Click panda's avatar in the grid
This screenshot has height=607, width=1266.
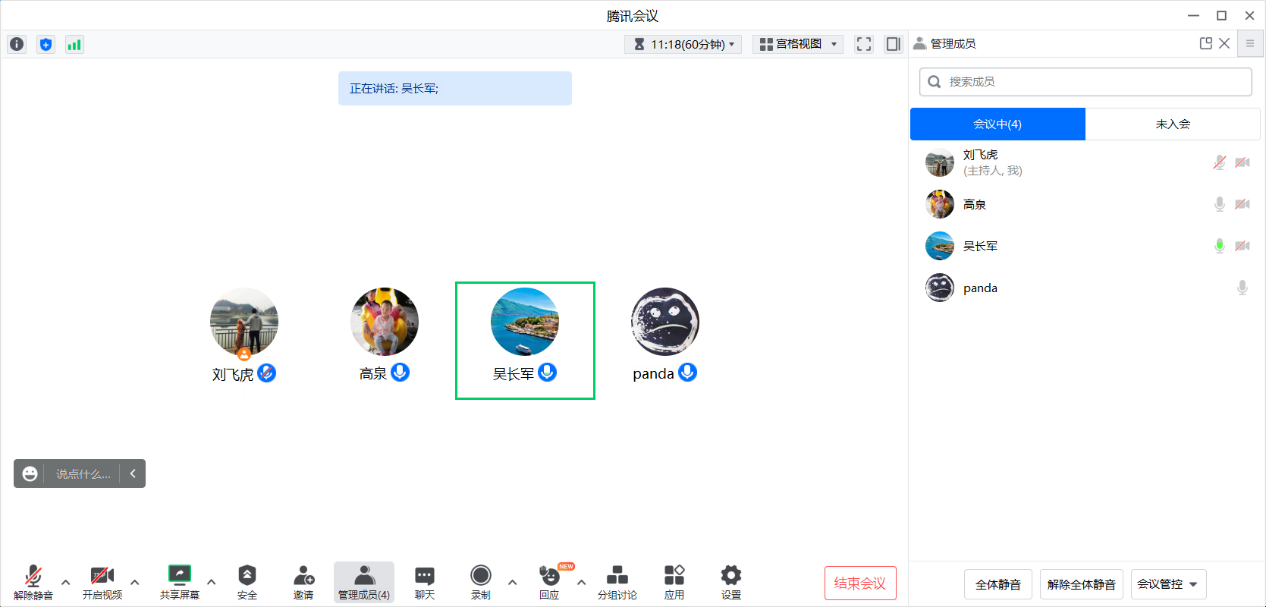665,322
